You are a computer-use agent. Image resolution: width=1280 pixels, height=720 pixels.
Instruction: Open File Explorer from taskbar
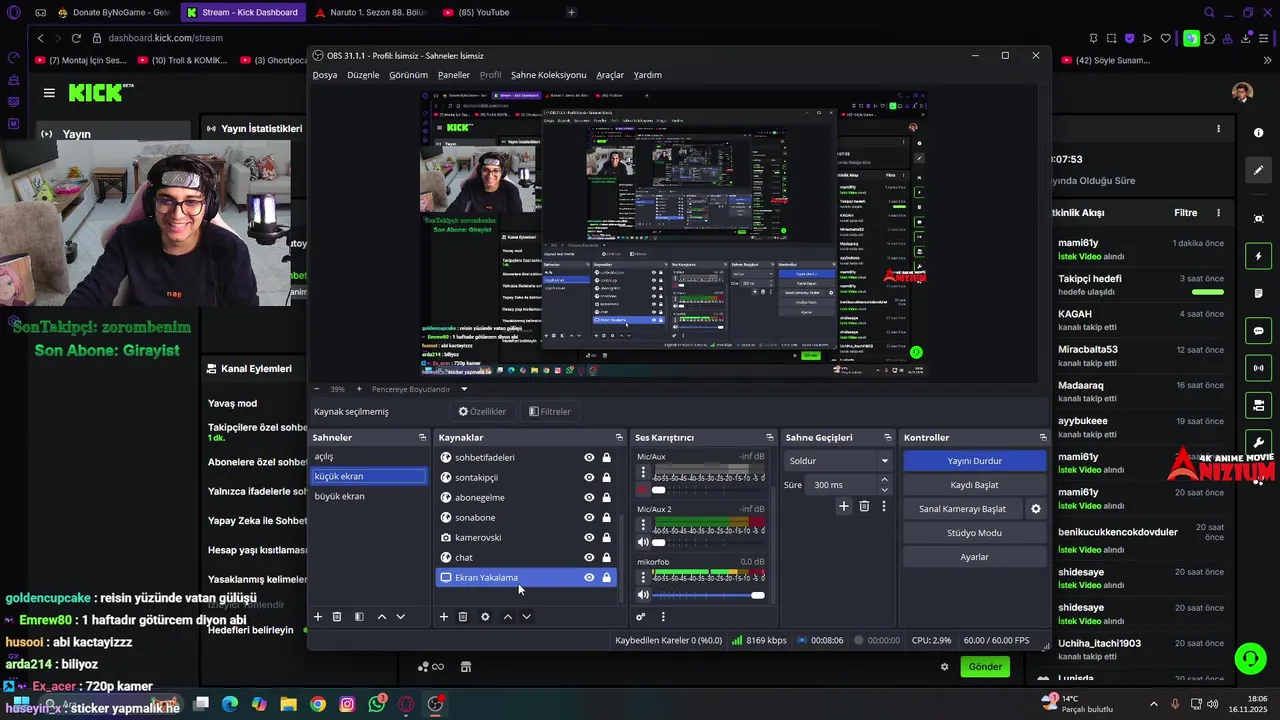point(288,704)
